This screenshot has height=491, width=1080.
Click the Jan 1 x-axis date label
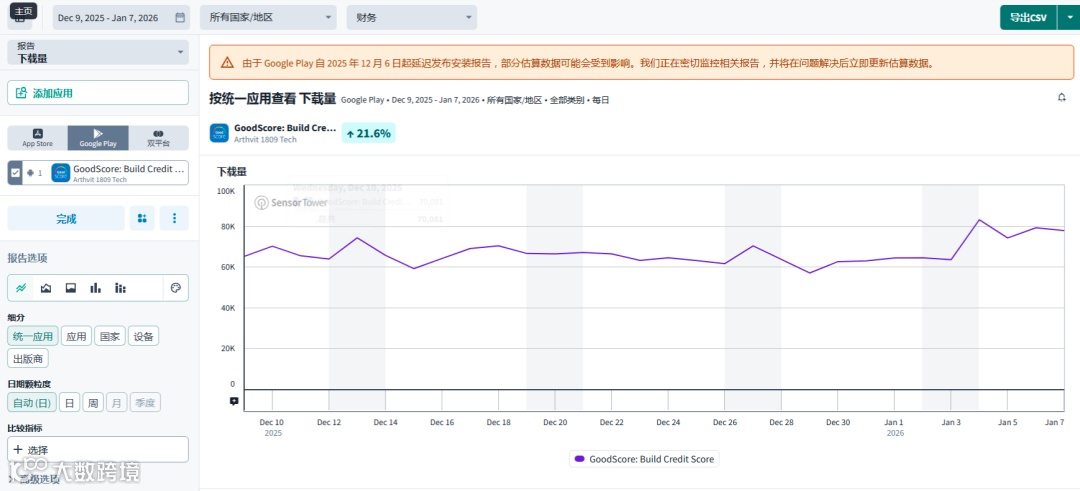(894, 422)
